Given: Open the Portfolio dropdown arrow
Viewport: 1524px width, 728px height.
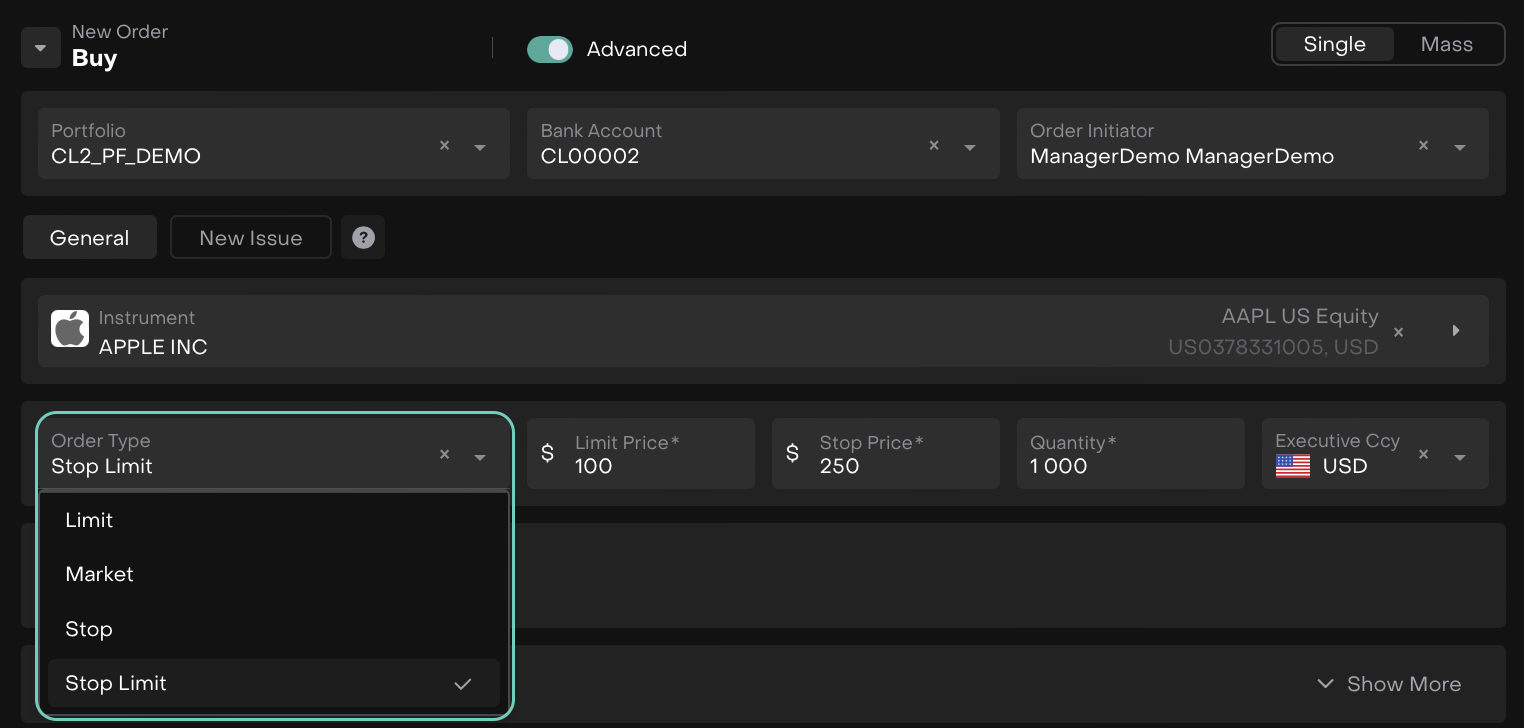Looking at the screenshot, I should [480, 147].
